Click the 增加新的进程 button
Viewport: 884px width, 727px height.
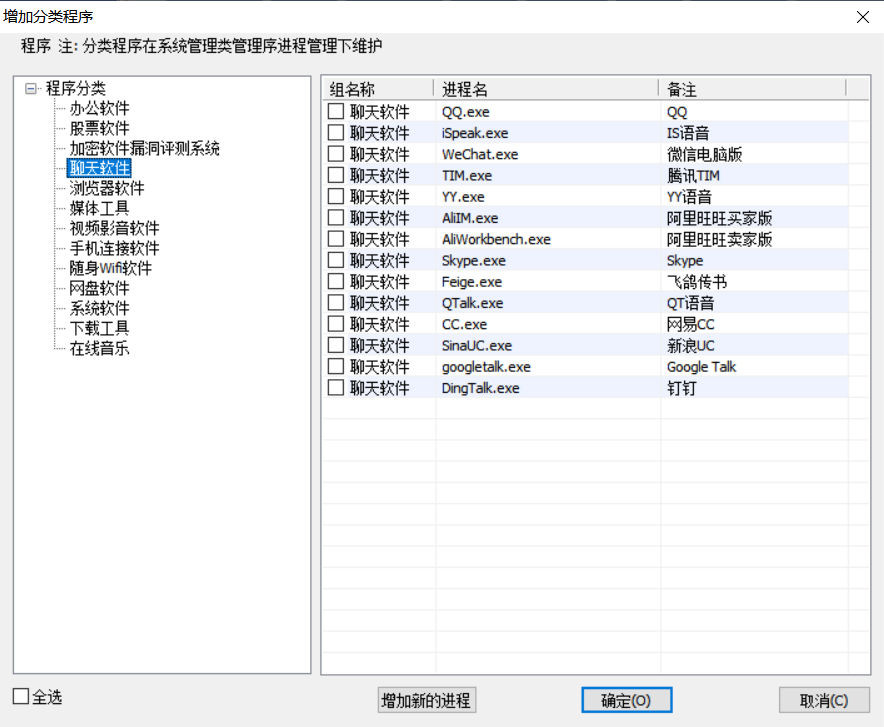426,700
